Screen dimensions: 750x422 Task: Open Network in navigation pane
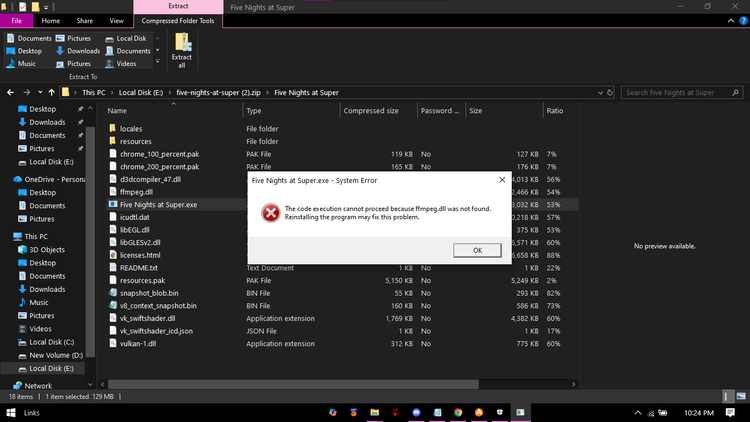coord(33,386)
